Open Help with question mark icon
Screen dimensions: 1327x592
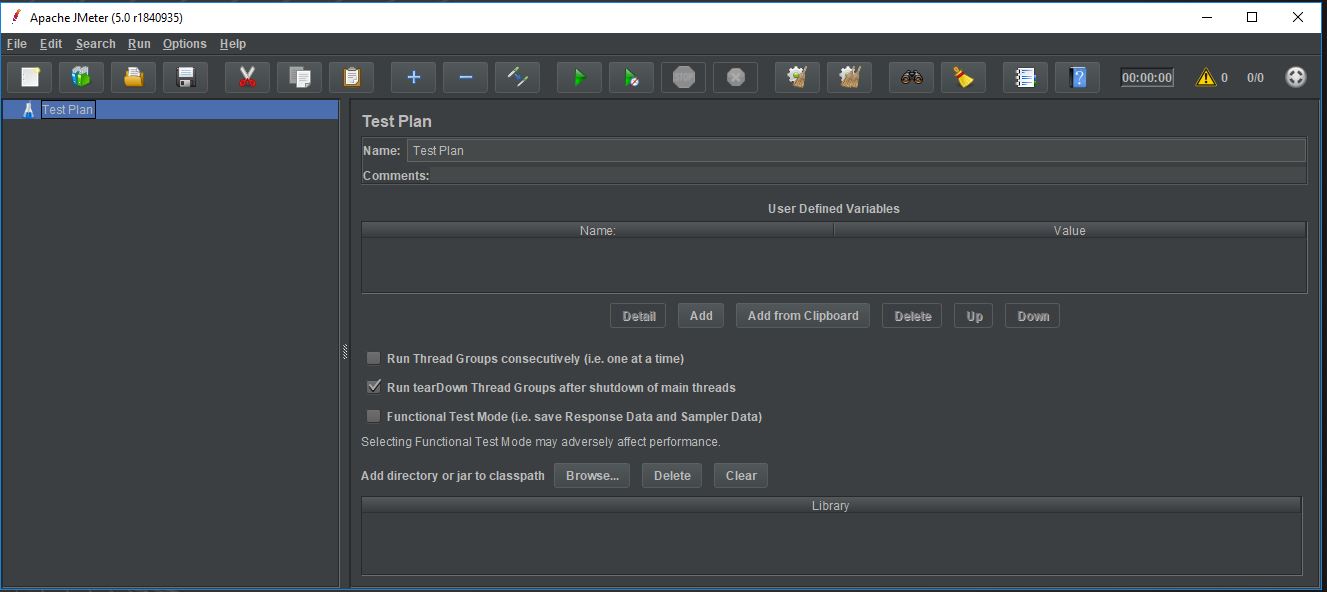point(1078,77)
